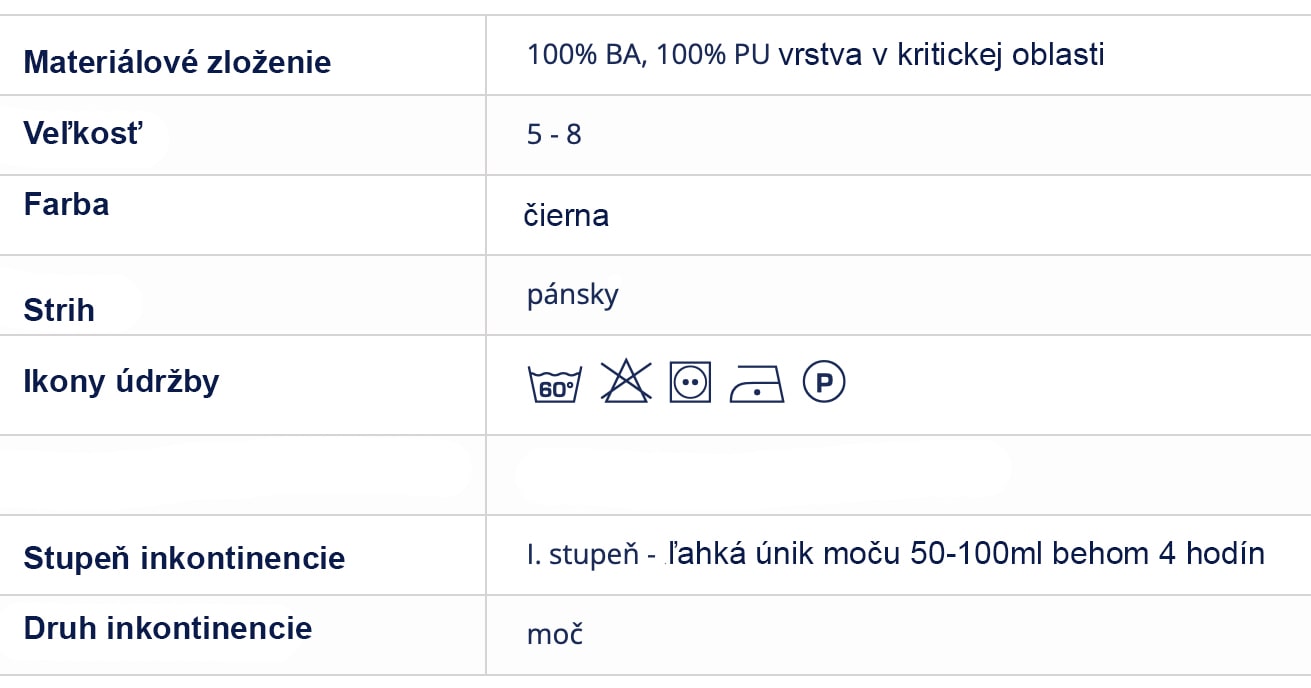Click the Strih label
The height and width of the screenshot is (688, 1311).
point(59,310)
